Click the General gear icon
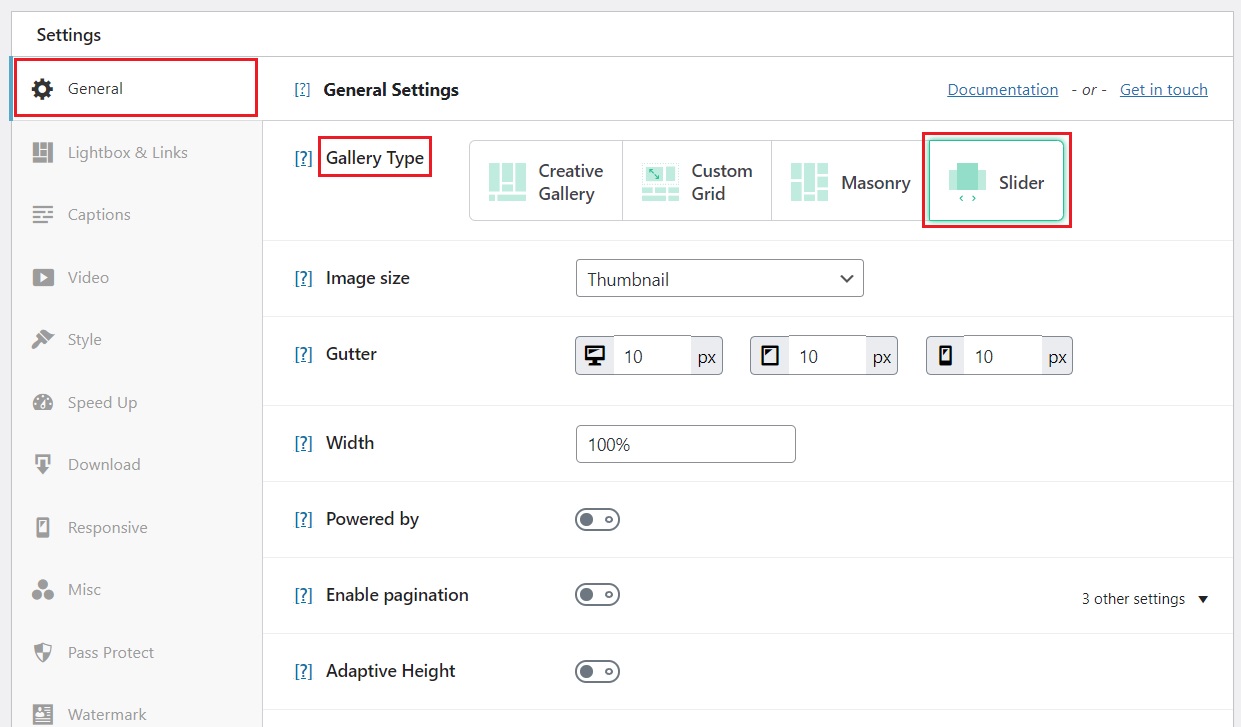Viewport: 1241px width, 727px height. coord(42,89)
